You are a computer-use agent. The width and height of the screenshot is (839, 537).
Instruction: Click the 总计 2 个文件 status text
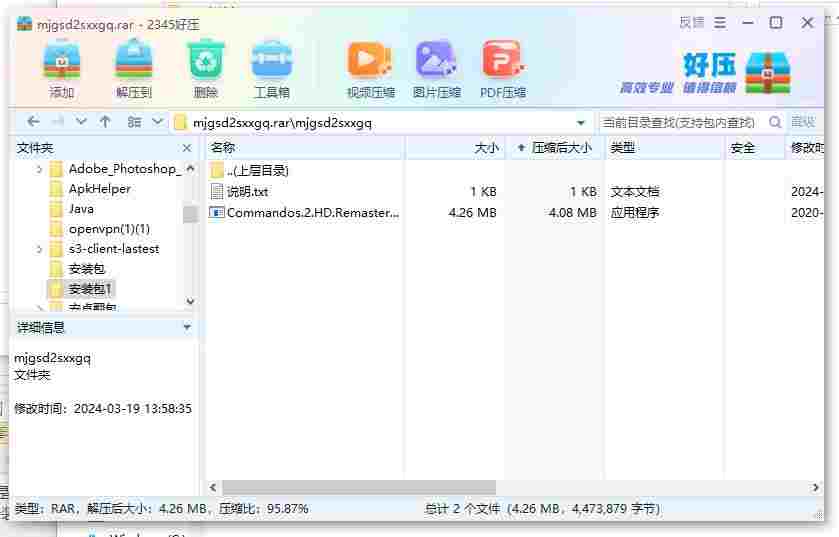[x=462, y=509]
